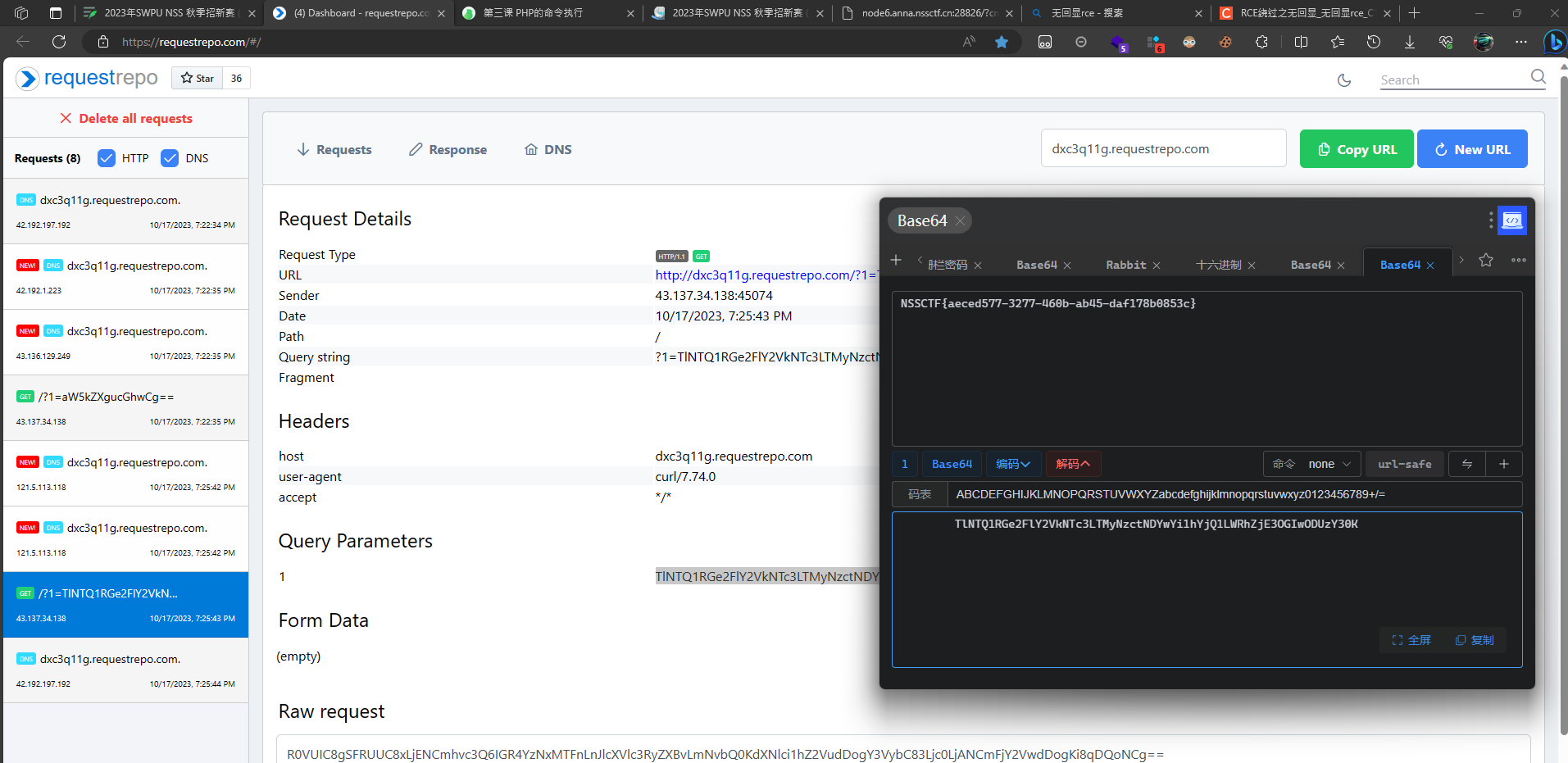The width and height of the screenshot is (1568, 763).
Task: Add new tool tab in Base64 panel
Action: [x=896, y=260]
